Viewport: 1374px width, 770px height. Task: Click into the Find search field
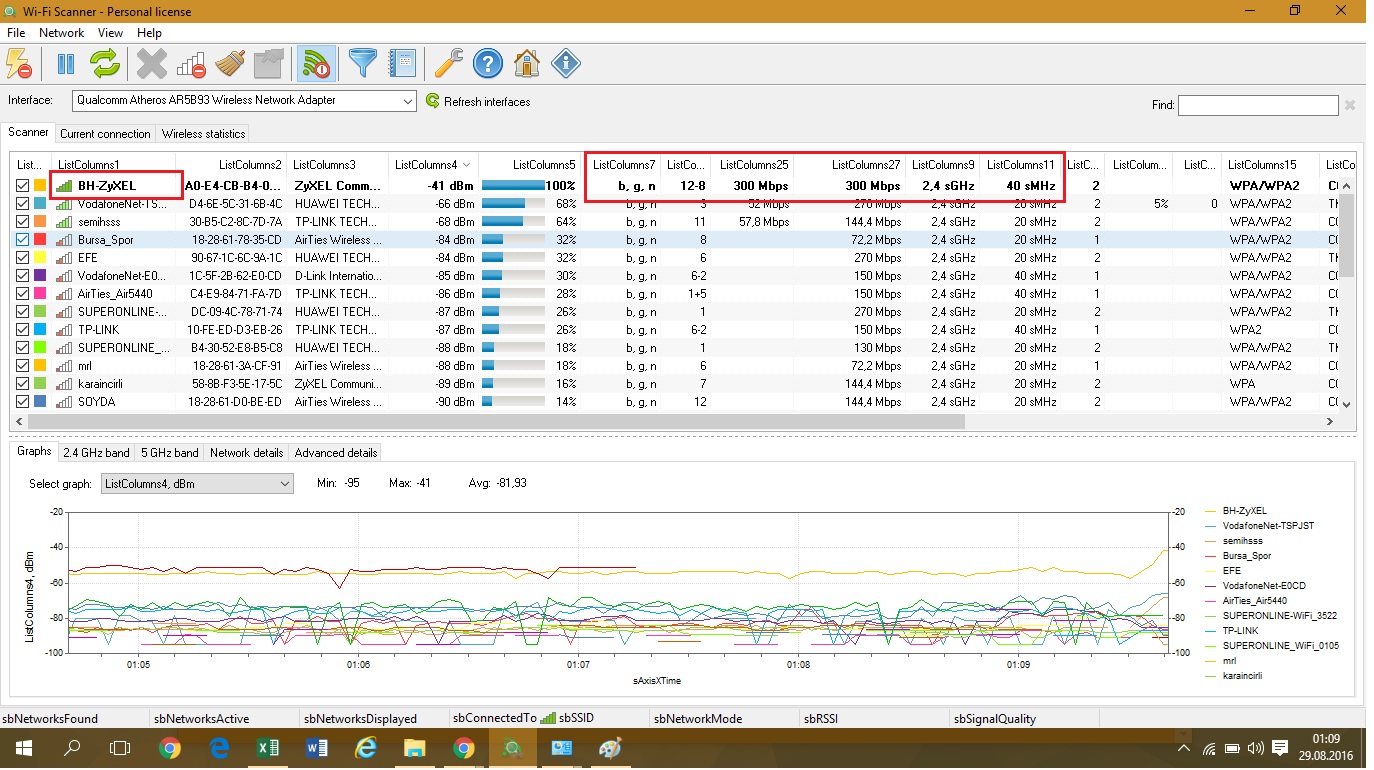coord(1258,105)
